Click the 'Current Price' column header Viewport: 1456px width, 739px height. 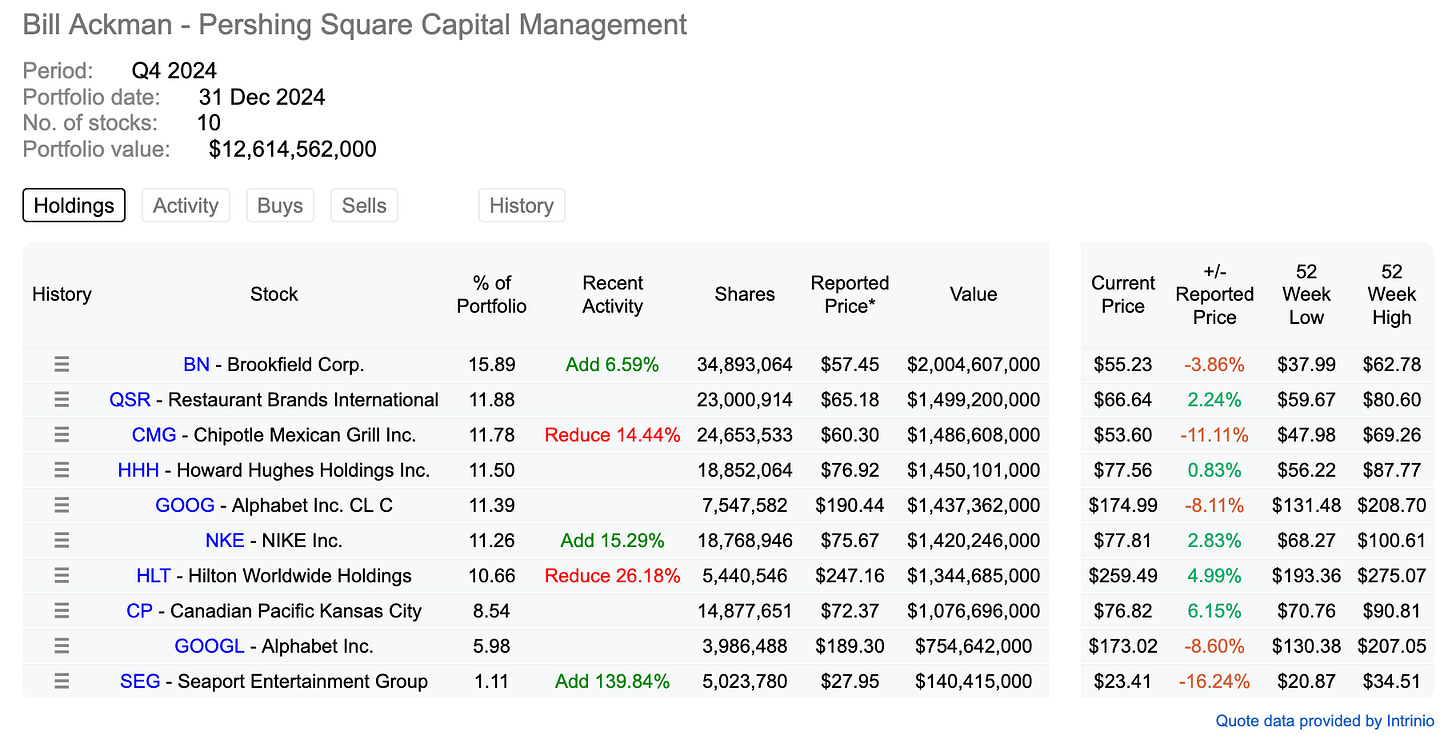click(1123, 294)
